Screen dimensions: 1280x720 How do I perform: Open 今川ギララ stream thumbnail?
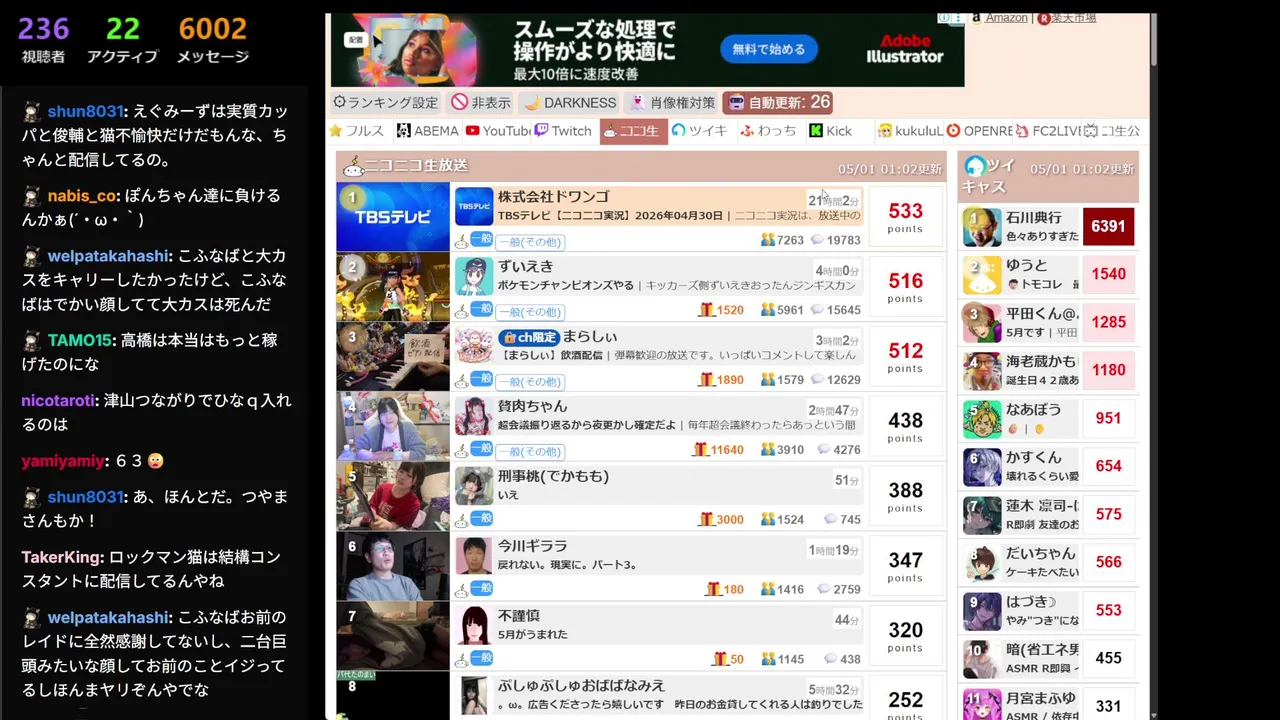point(393,566)
